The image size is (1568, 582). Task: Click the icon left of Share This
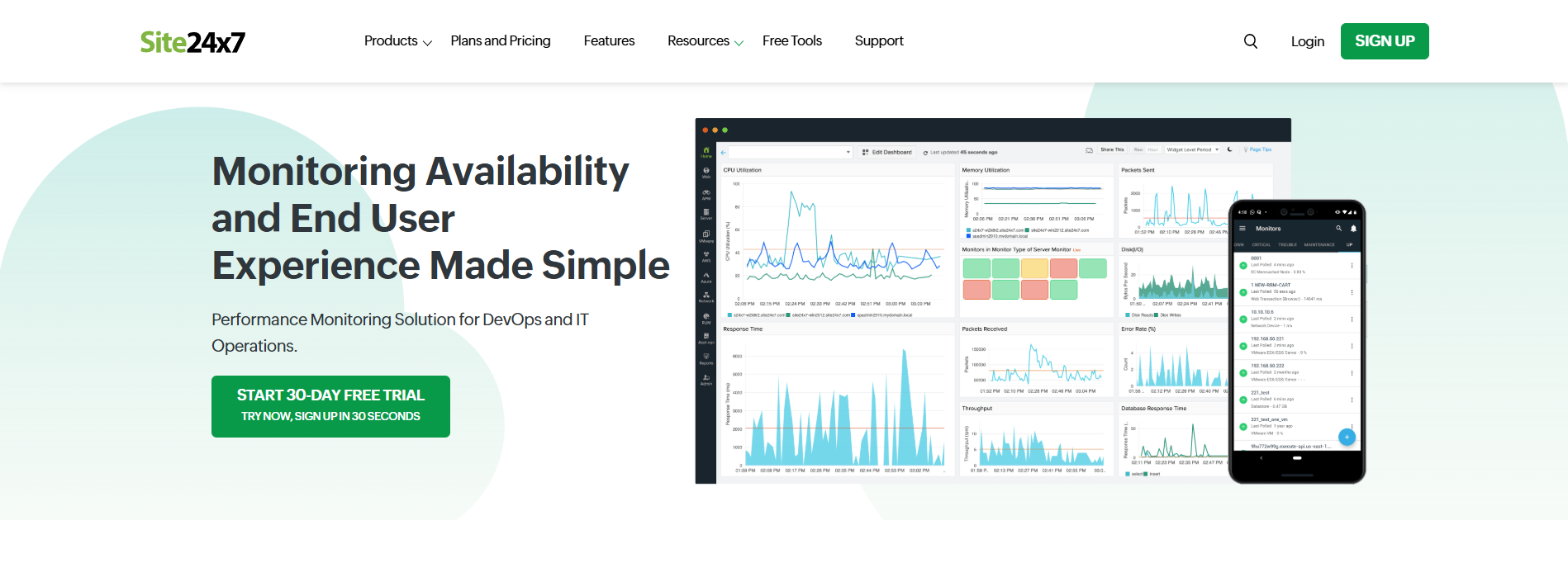point(1089,150)
